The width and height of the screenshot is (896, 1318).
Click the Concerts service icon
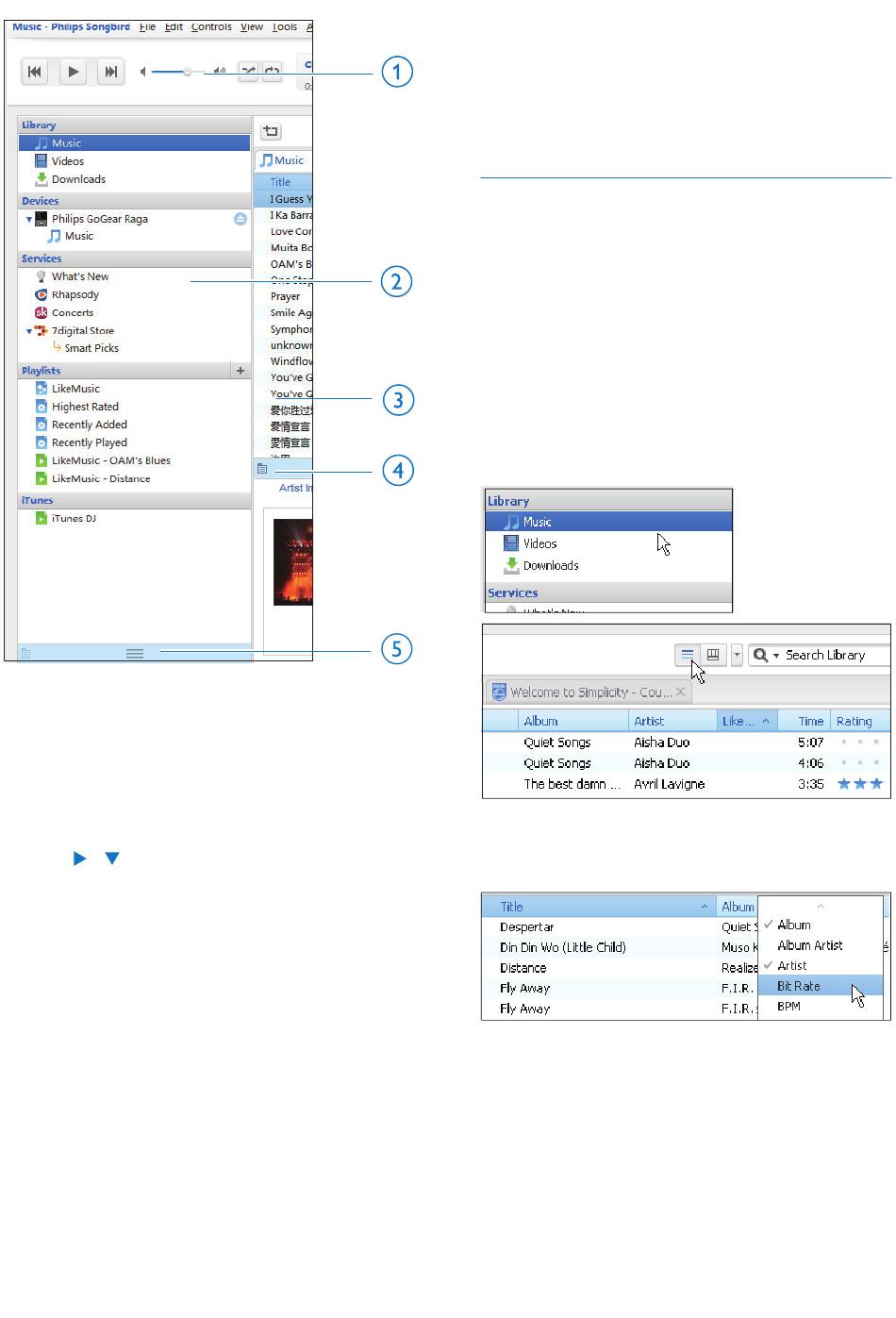click(x=41, y=312)
